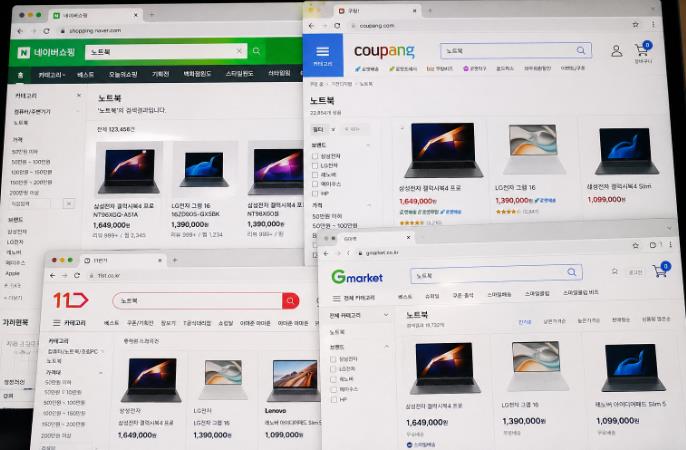Go back in the Coupang window

(x=312, y=26)
